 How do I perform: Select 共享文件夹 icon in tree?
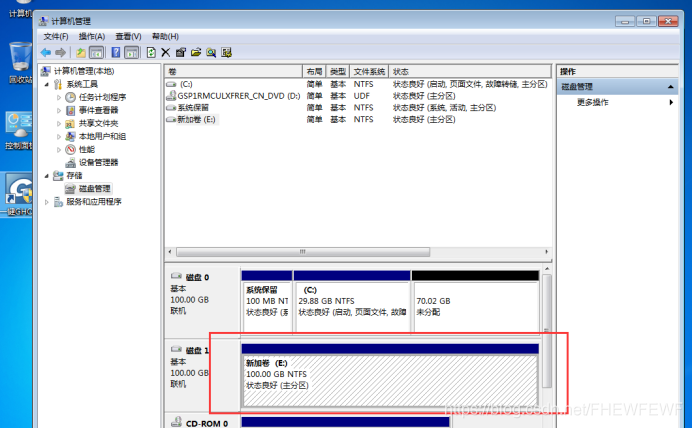point(70,123)
